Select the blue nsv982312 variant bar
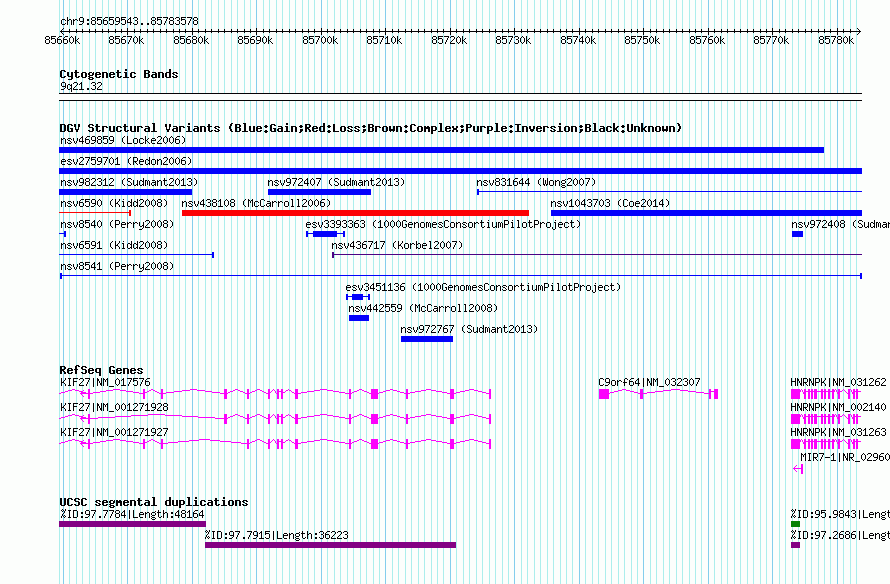This screenshot has height=584, width=890. pos(125,192)
